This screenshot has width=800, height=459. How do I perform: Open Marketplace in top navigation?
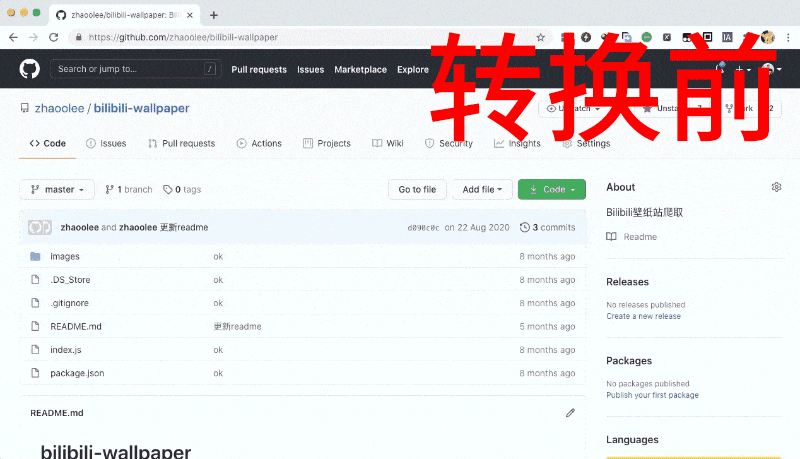click(361, 69)
